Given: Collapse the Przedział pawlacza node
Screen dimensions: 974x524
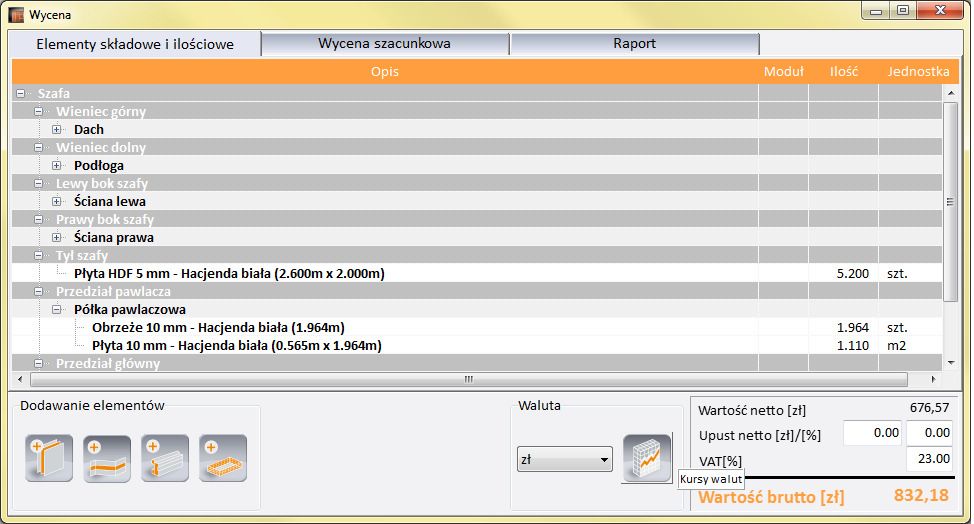Looking at the screenshot, I should [39, 291].
